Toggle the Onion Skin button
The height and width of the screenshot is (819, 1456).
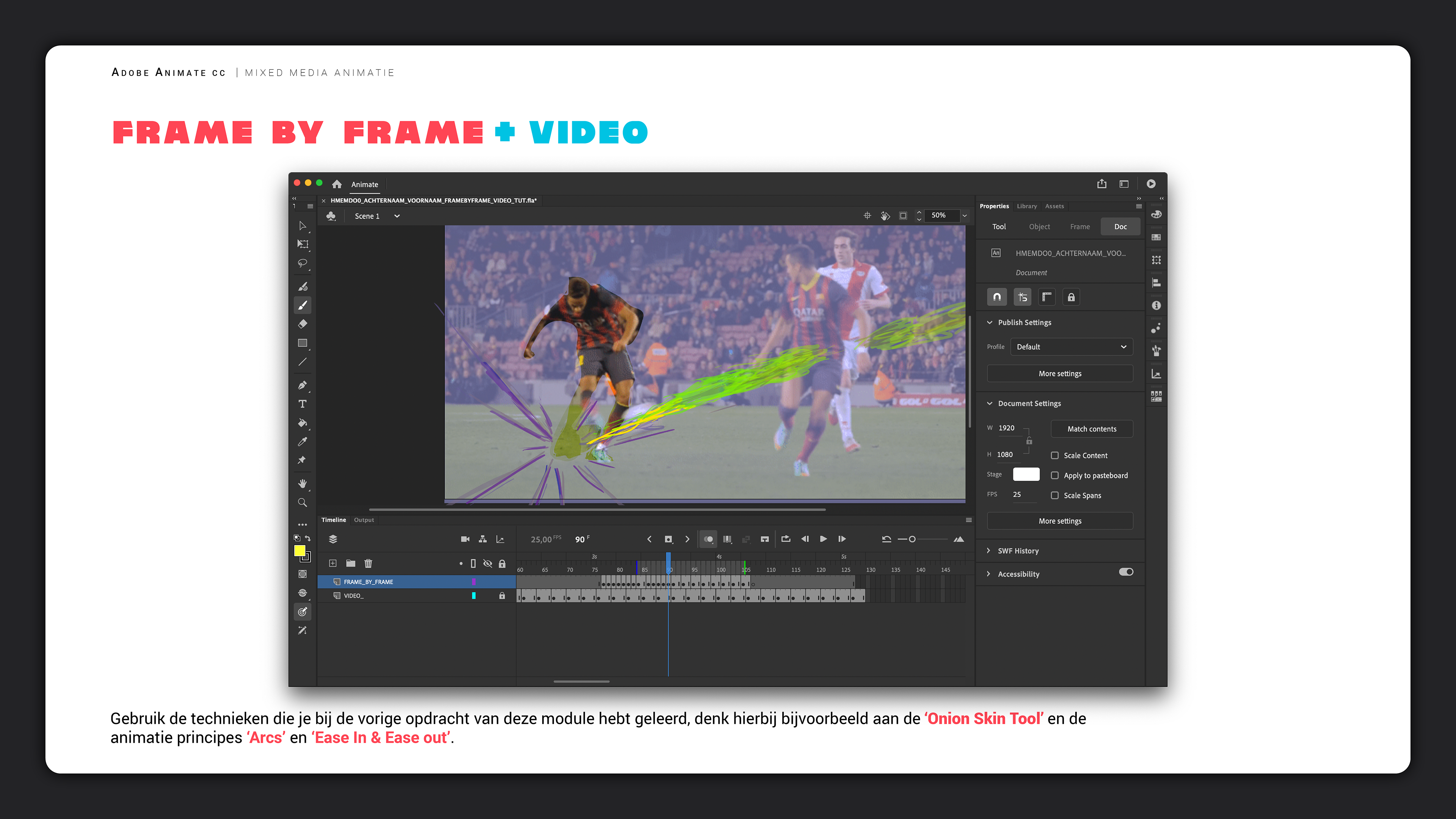point(708,539)
